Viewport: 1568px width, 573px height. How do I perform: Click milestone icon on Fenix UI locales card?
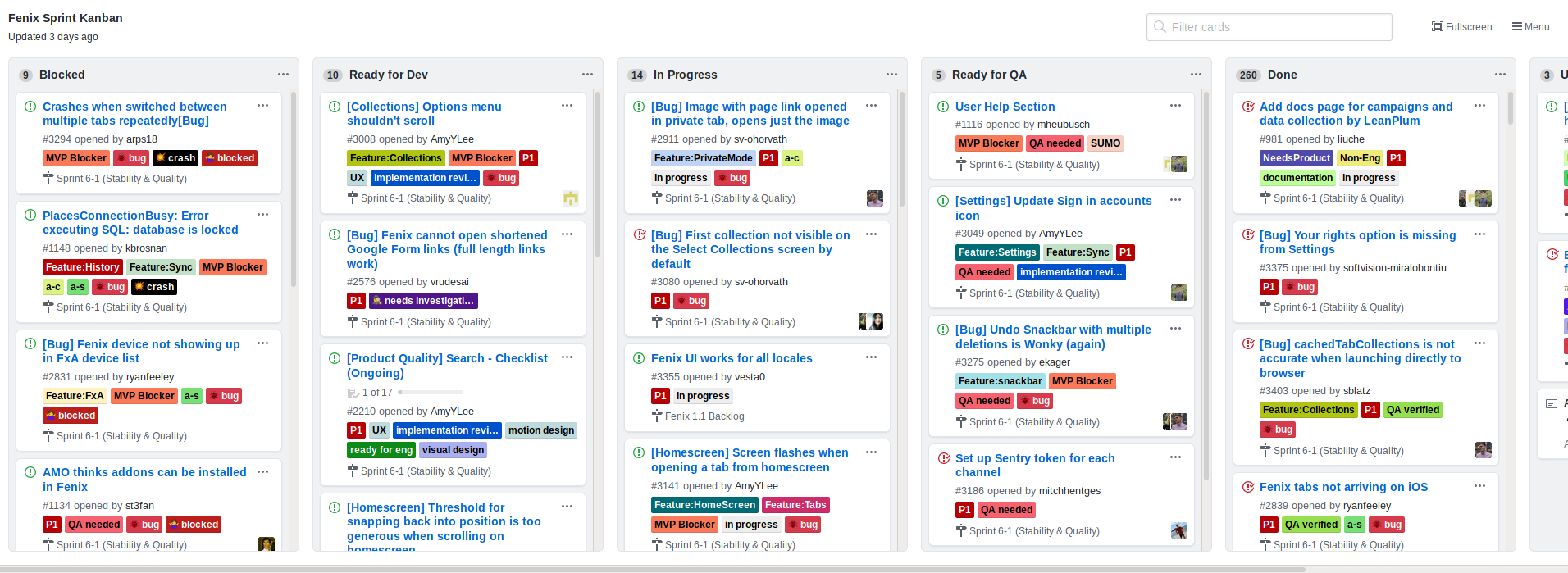[657, 416]
